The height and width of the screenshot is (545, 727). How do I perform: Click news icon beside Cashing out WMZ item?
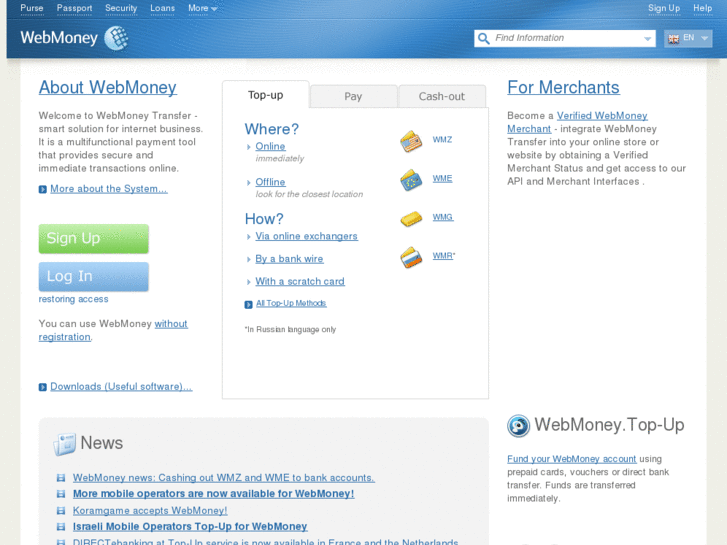coord(61,478)
